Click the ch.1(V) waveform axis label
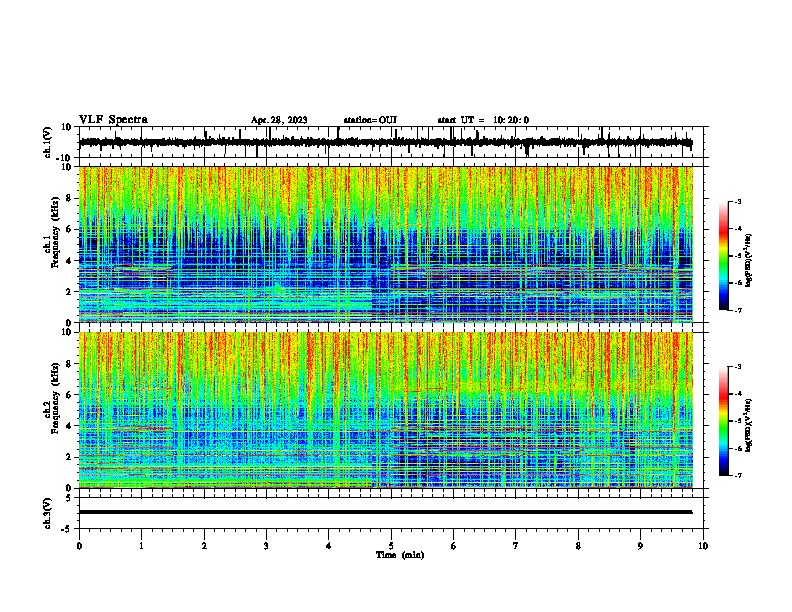Screen dimensions: 792x612 48,142
